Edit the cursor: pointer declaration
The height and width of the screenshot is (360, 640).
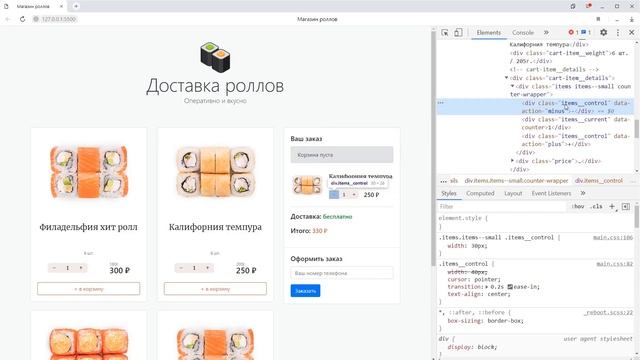474,280
